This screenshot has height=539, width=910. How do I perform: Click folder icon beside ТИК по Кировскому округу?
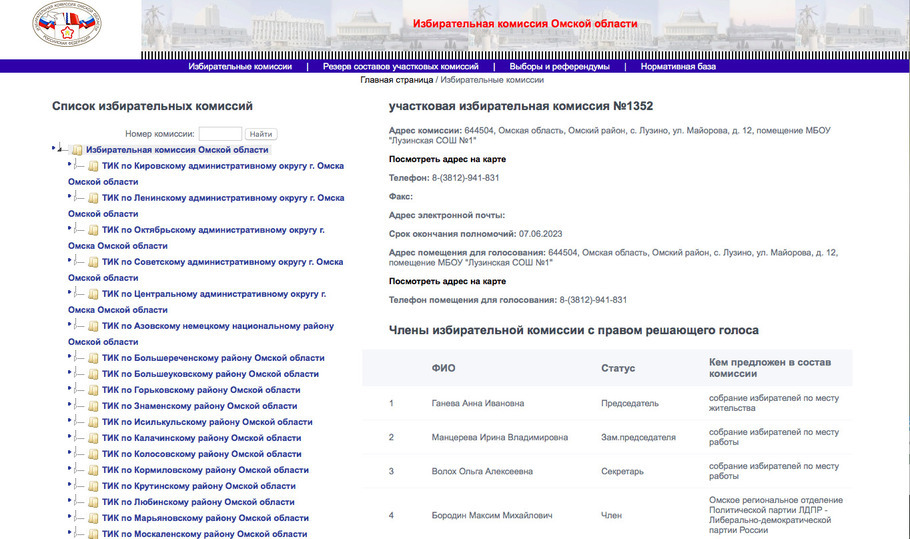[93, 166]
